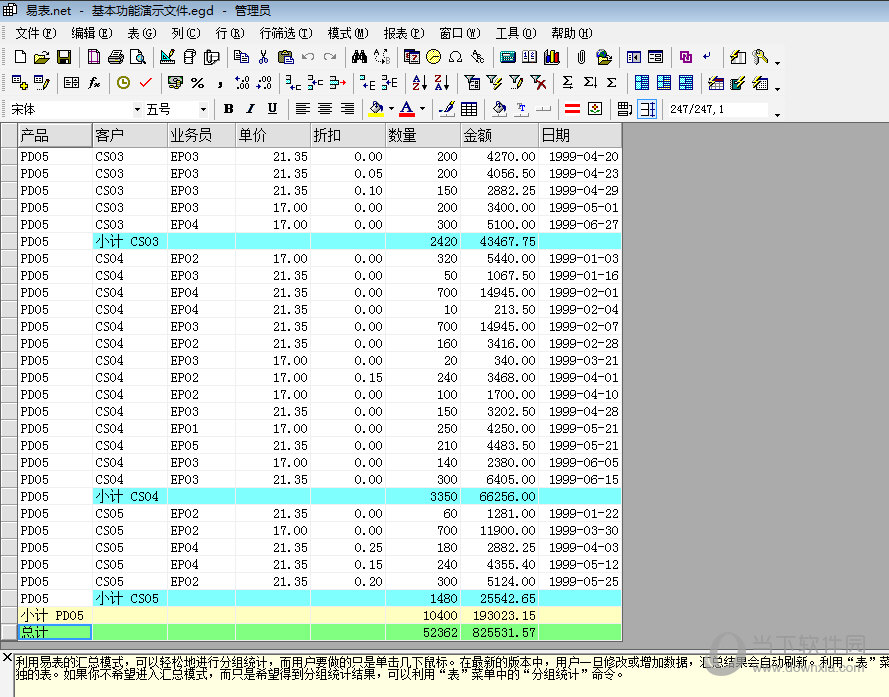Open the 报表 menu
Viewport: 889px width, 697px height.
coord(403,33)
